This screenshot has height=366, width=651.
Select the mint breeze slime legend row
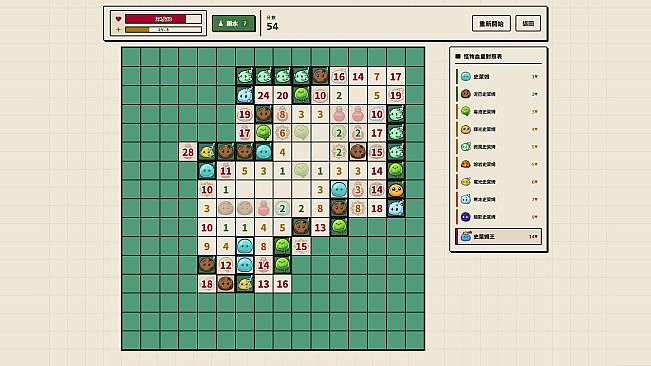[499, 146]
